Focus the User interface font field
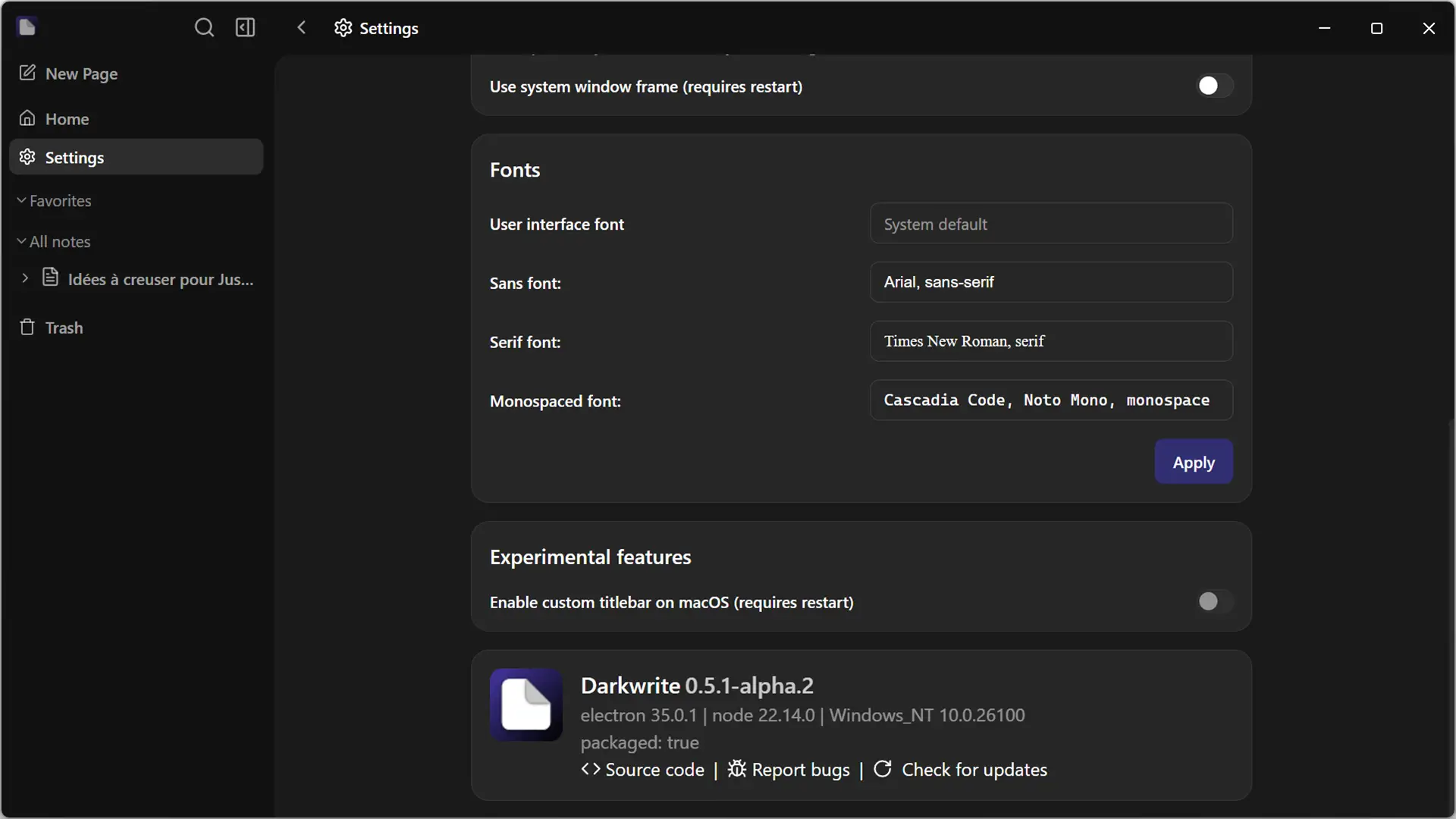1456x819 pixels. [1051, 224]
